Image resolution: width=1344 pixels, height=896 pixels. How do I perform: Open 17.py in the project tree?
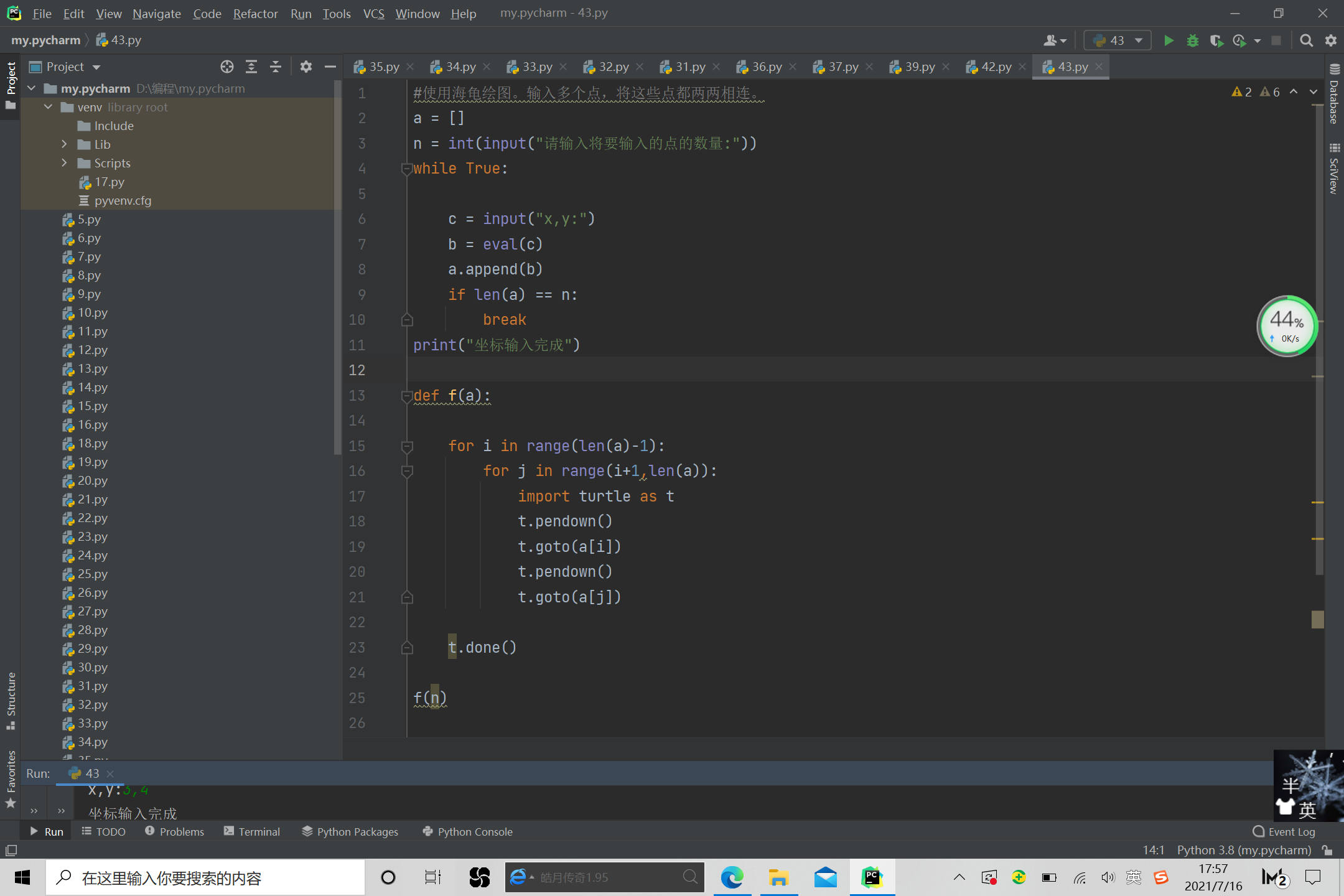point(109,182)
